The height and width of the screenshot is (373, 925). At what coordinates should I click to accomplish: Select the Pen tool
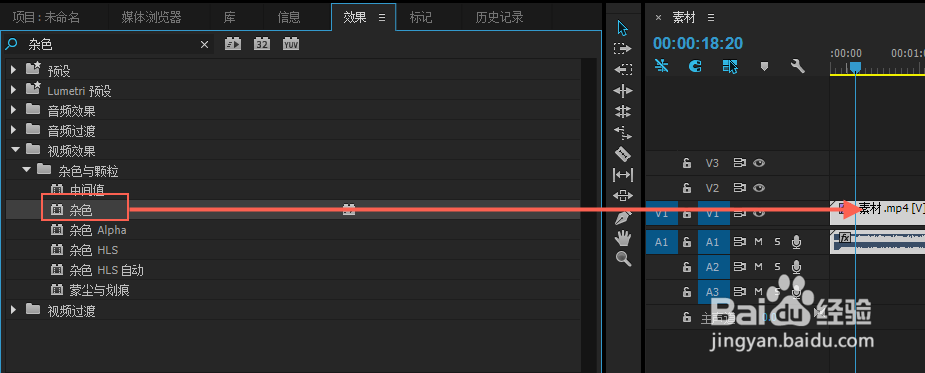[x=623, y=217]
